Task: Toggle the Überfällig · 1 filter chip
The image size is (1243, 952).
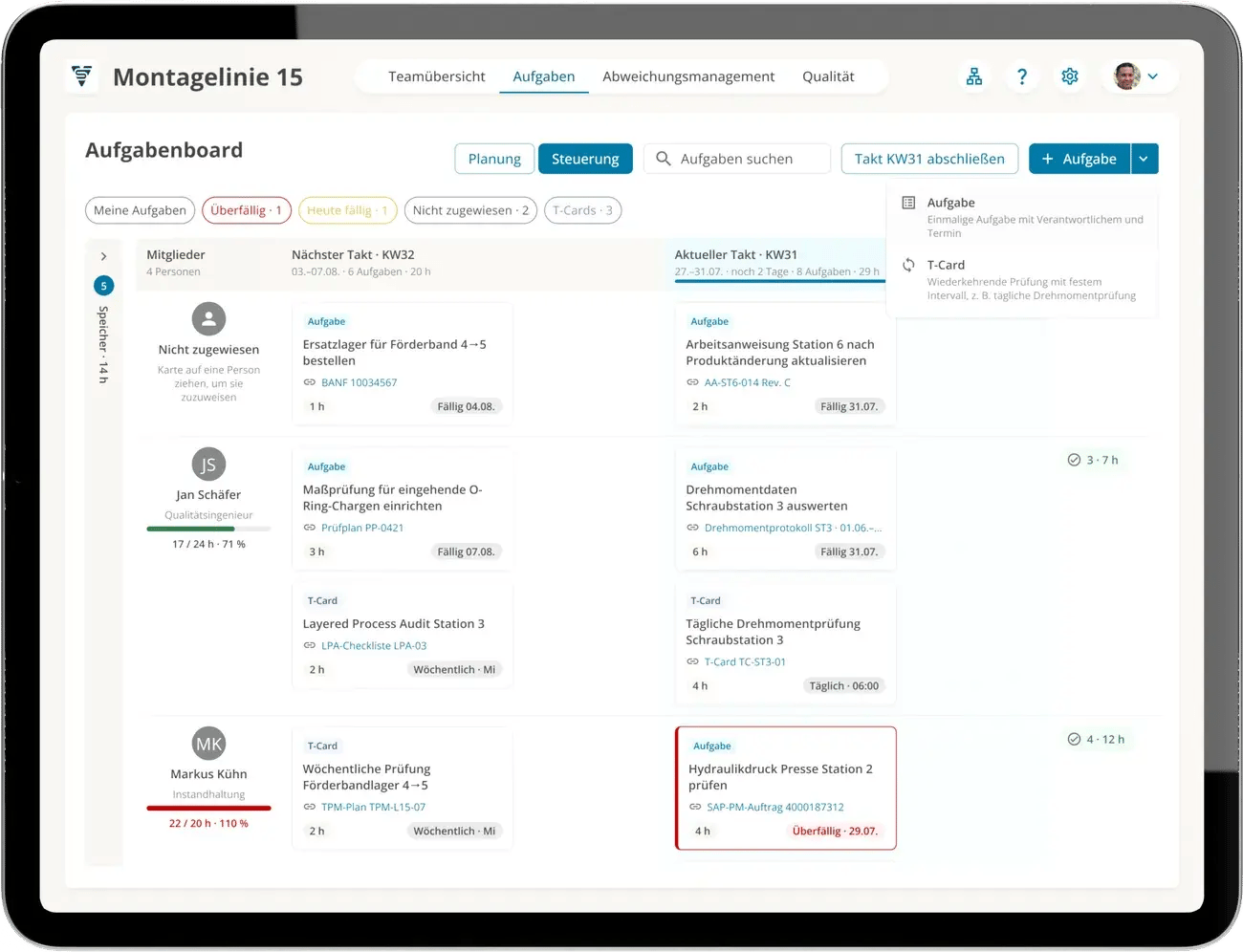Action: pyautogui.click(x=246, y=210)
